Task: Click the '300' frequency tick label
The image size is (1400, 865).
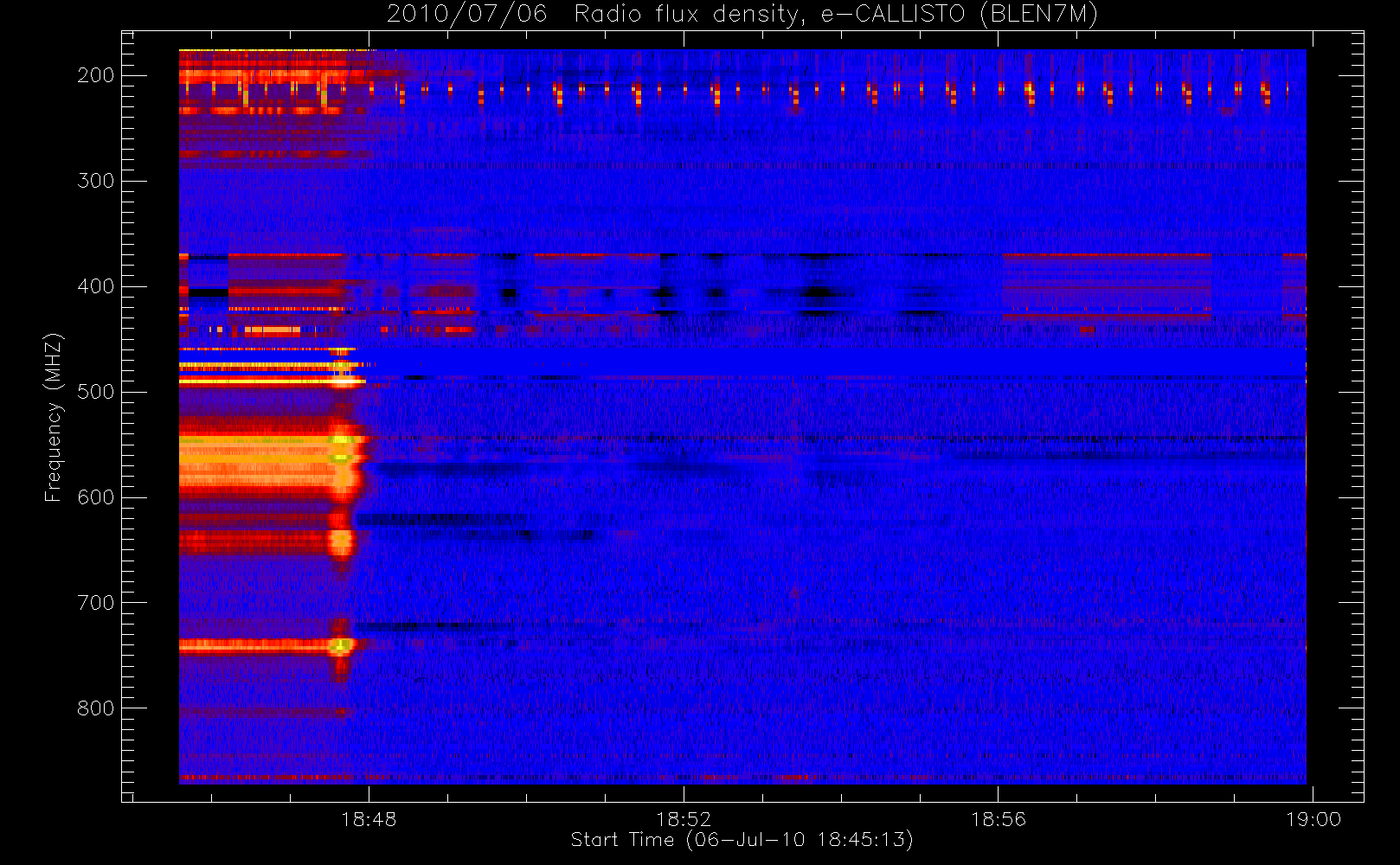Action: click(x=95, y=181)
